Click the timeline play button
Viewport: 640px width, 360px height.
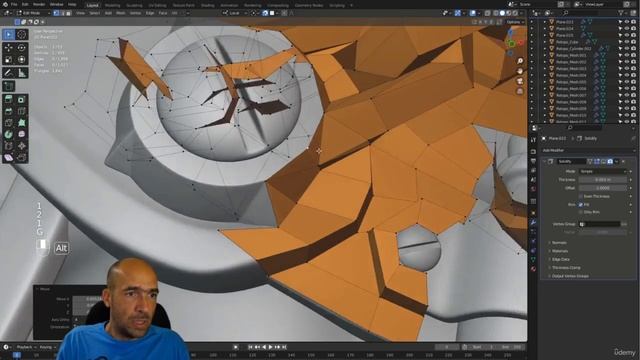tap(270, 347)
